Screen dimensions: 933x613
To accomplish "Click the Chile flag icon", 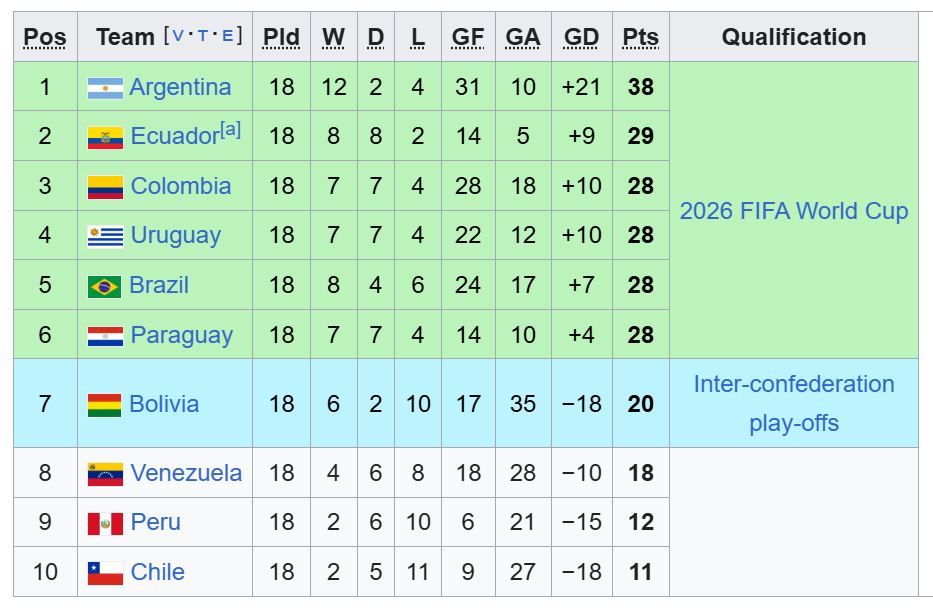I will point(105,573).
